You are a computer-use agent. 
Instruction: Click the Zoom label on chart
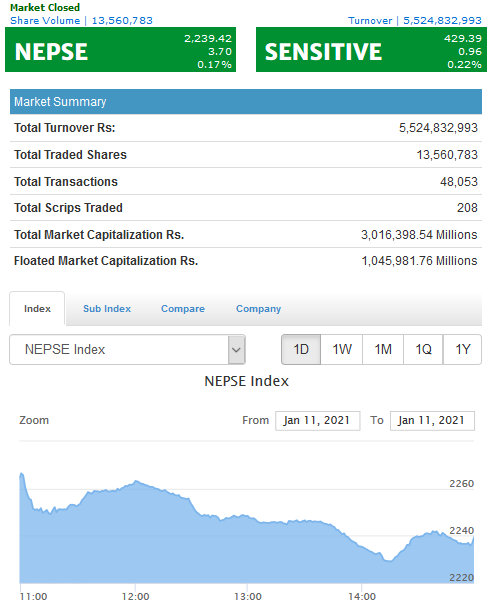pos(34,420)
